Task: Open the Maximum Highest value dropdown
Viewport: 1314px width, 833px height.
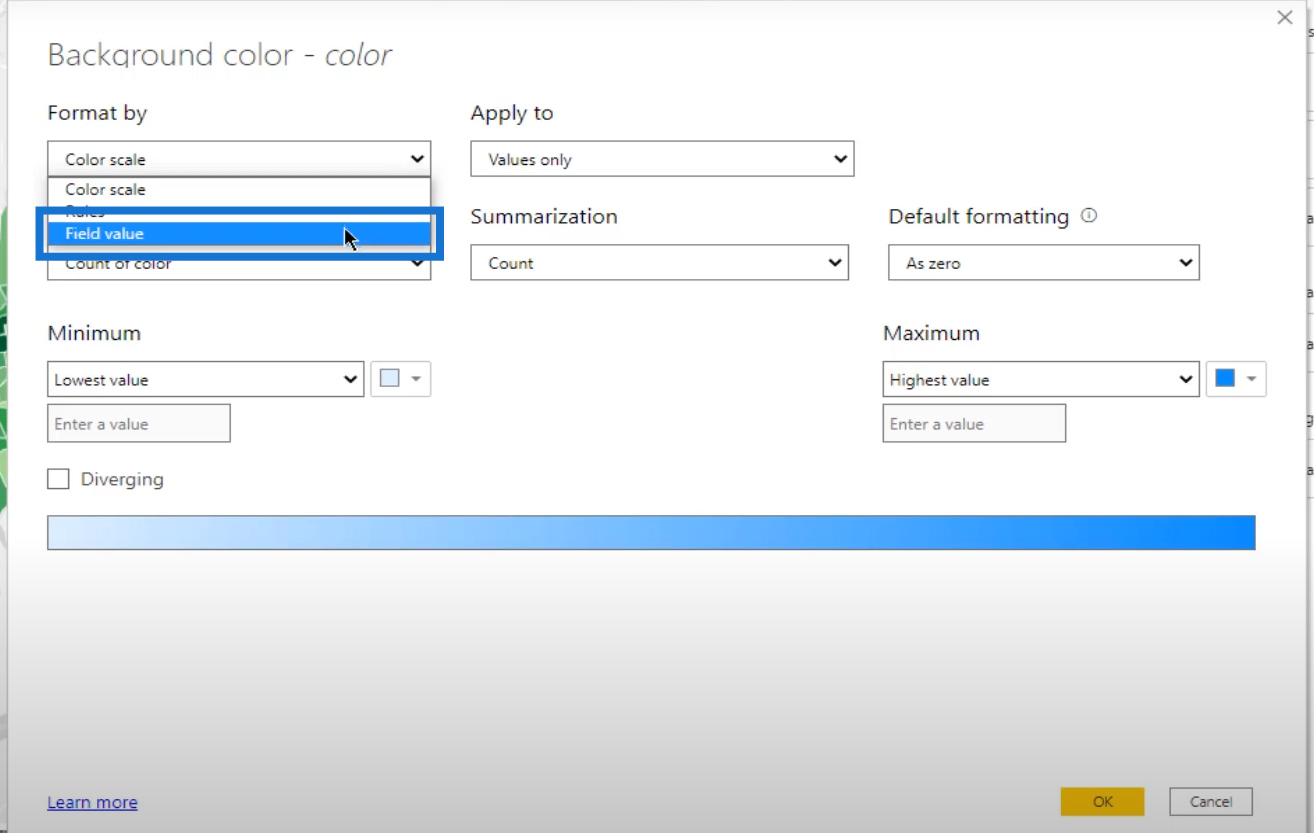Action: pyautogui.click(x=1041, y=379)
